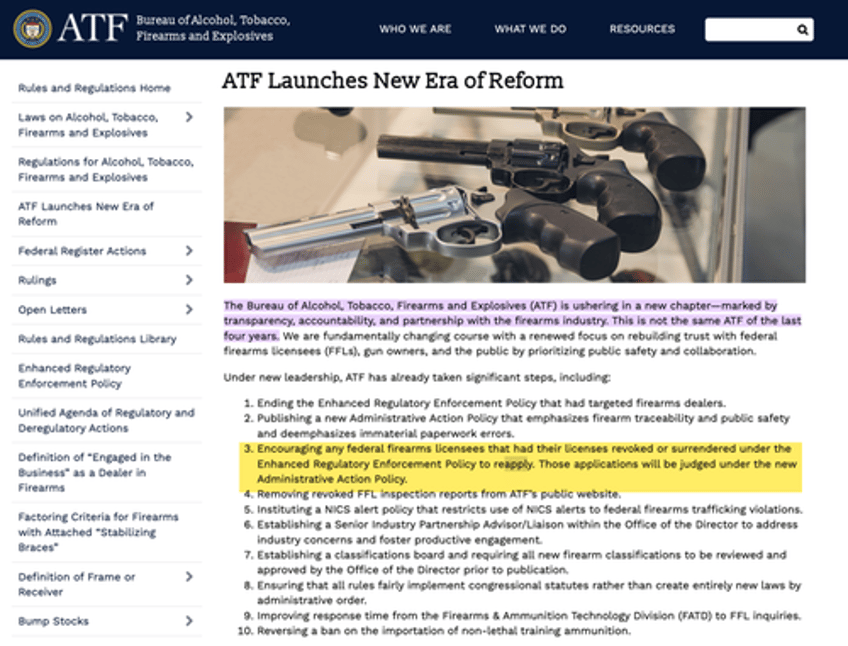
Task: Click the revolvers banner photo
Action: (514, 195)
